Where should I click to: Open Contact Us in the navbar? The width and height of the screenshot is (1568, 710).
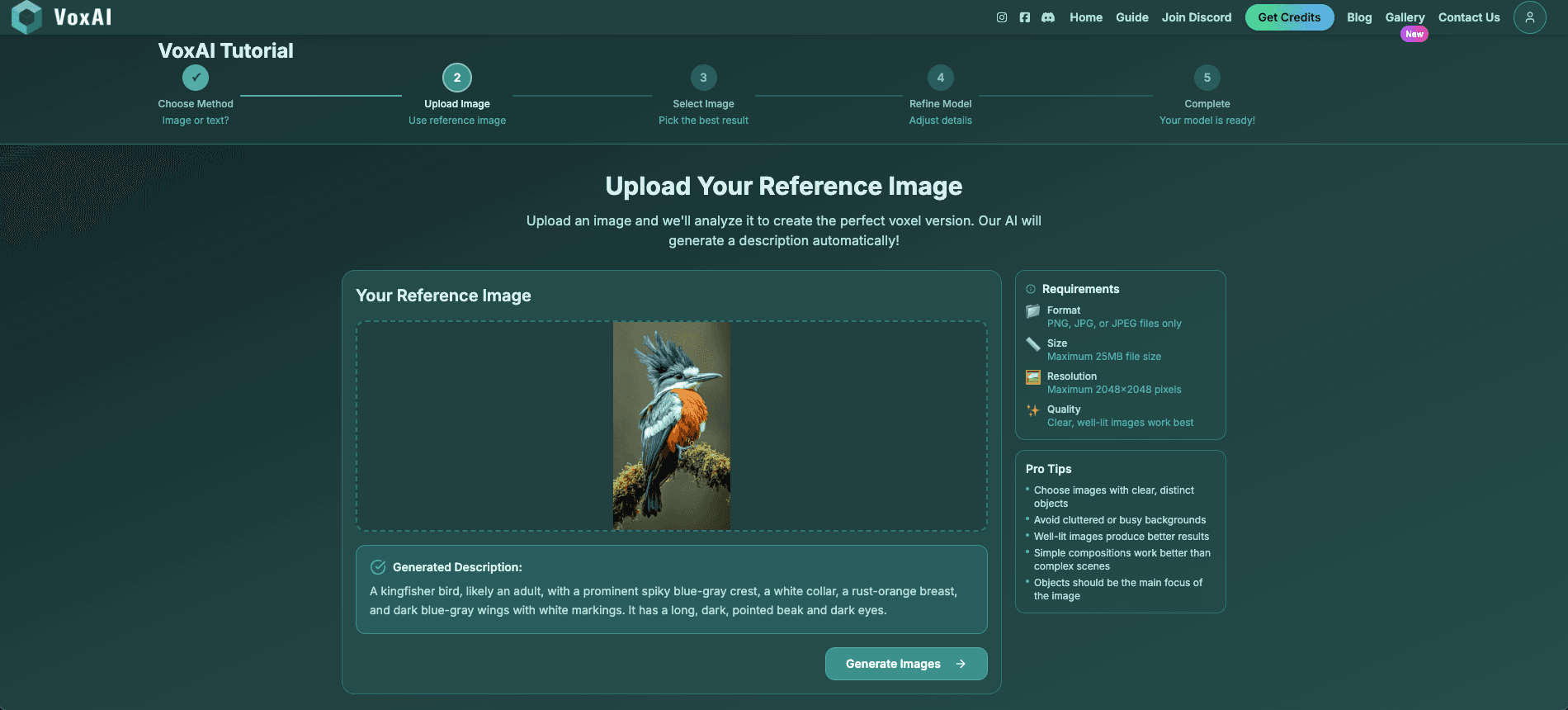(x=1469, y=17)
